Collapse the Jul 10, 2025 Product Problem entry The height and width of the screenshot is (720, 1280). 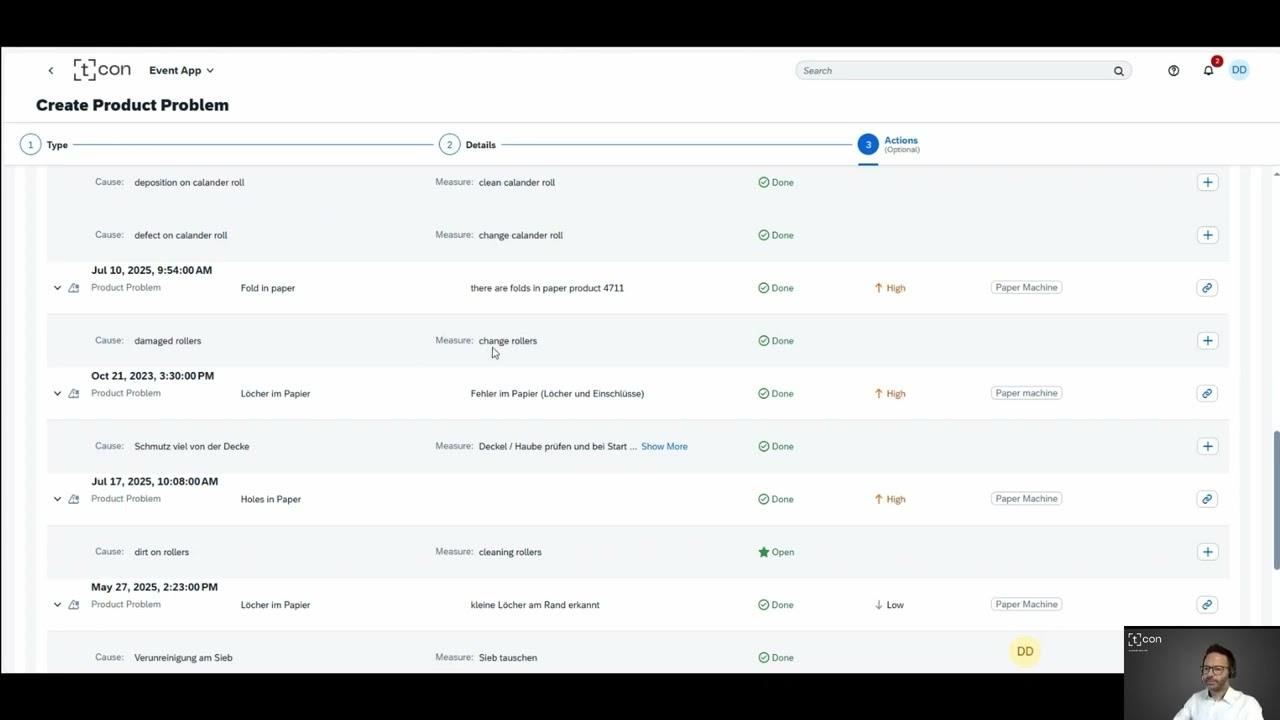point(57,287)
